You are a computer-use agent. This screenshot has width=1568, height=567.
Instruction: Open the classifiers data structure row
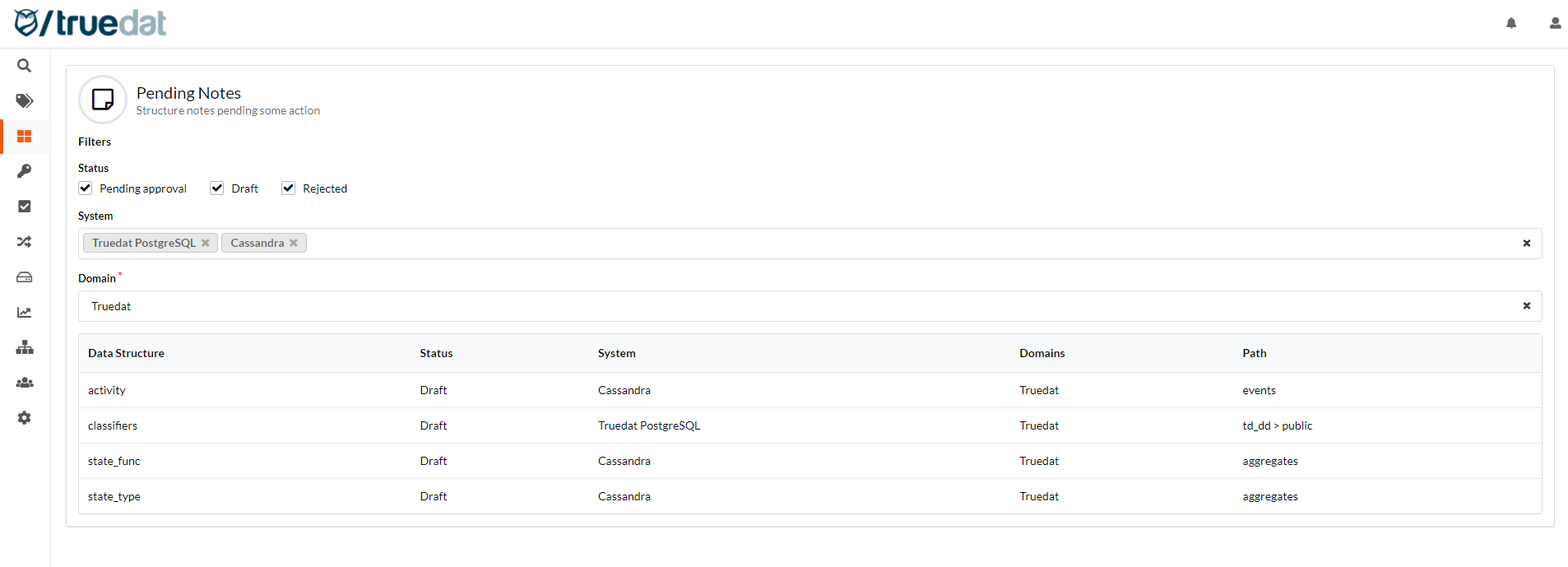tap(113, 425)
